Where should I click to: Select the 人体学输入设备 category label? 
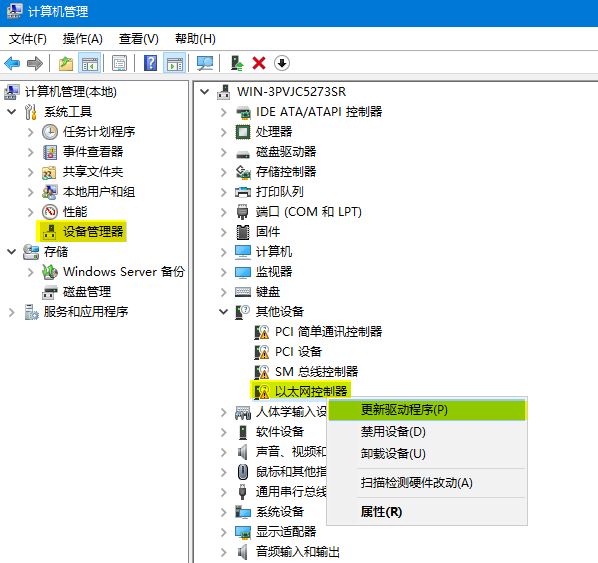pos(291,412)
